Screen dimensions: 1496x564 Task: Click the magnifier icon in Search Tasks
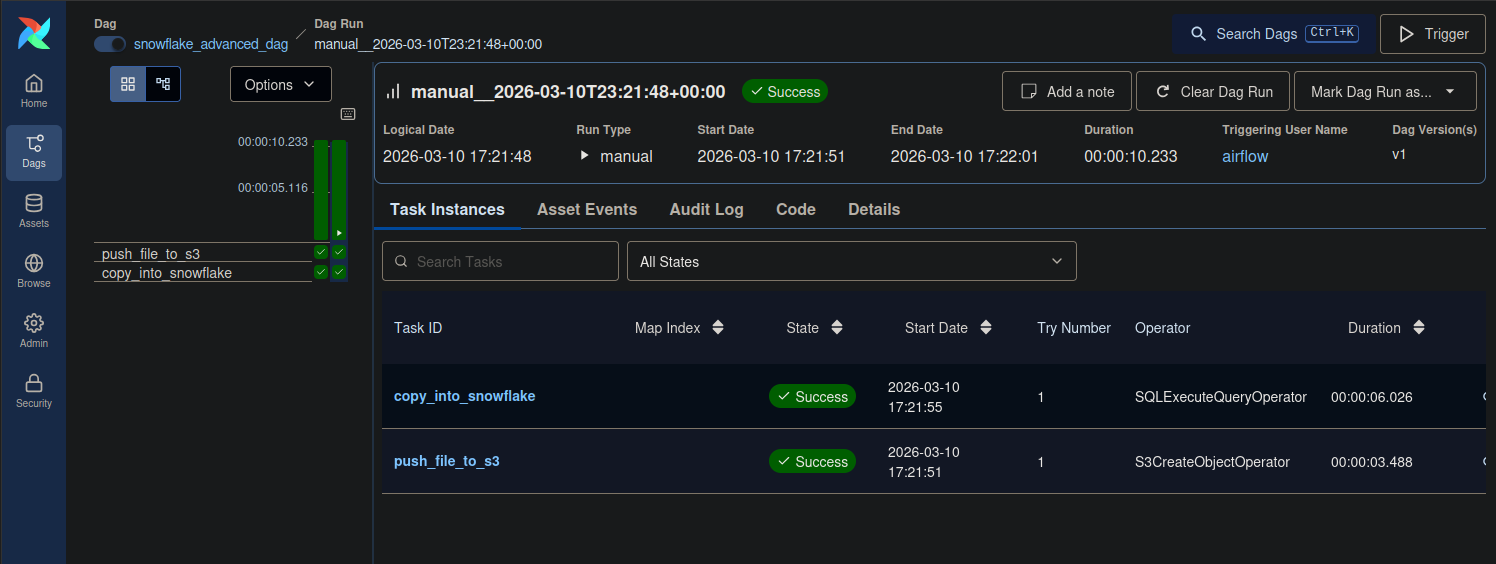[x=401, y=262]
